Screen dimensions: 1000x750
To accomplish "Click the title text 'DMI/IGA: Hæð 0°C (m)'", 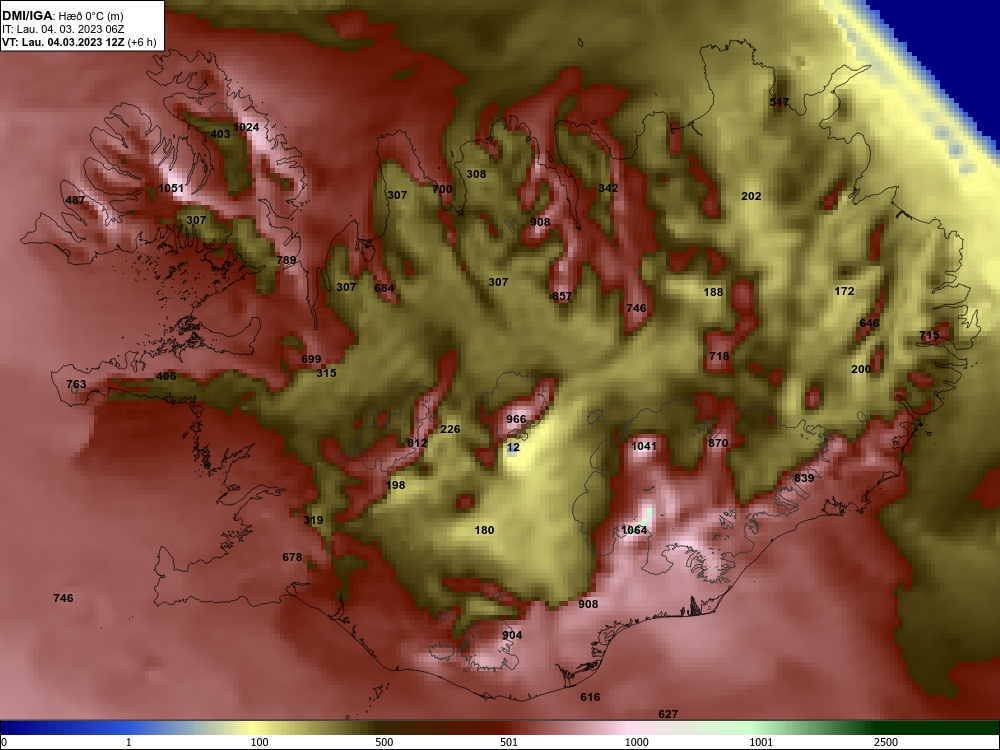I will tap(62, 16).
